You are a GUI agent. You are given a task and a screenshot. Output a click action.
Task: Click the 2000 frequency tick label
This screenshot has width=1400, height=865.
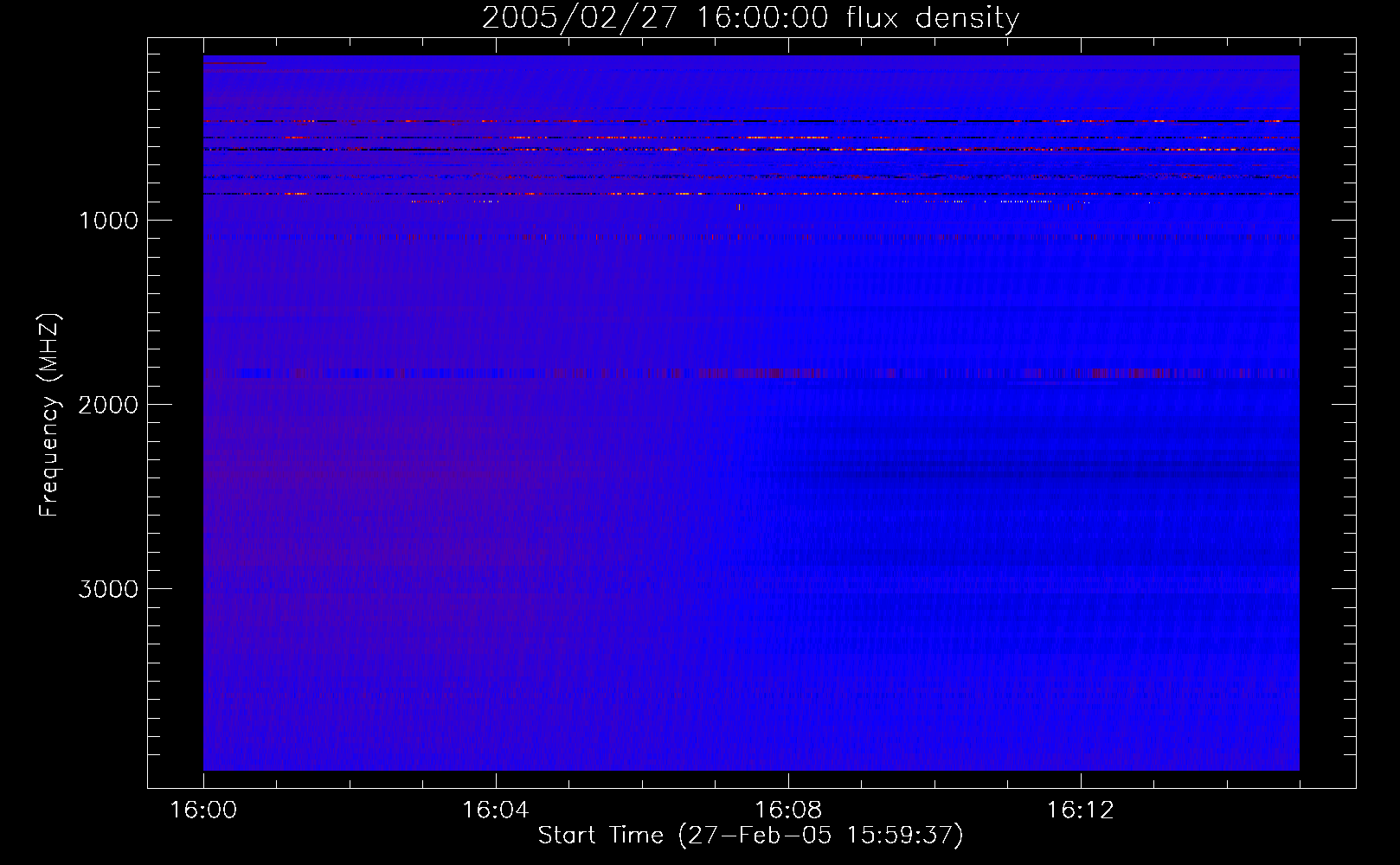108,405
